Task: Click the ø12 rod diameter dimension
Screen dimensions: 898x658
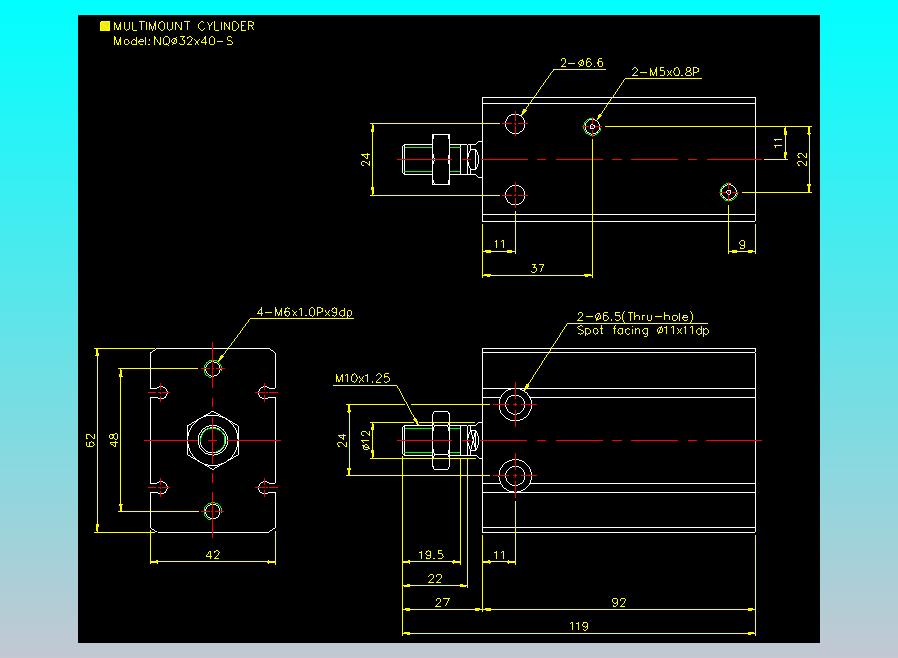Action: click(x=367, y=440)
